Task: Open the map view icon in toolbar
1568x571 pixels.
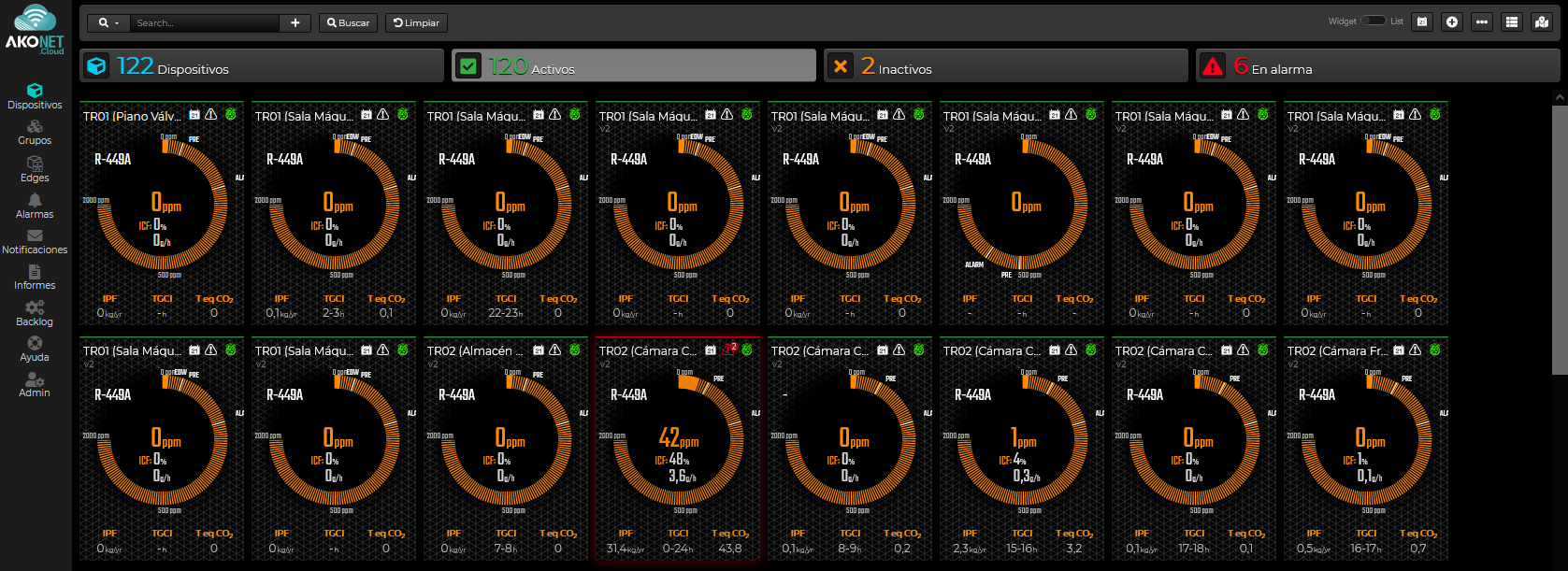Action: (x=1542, y=21)
